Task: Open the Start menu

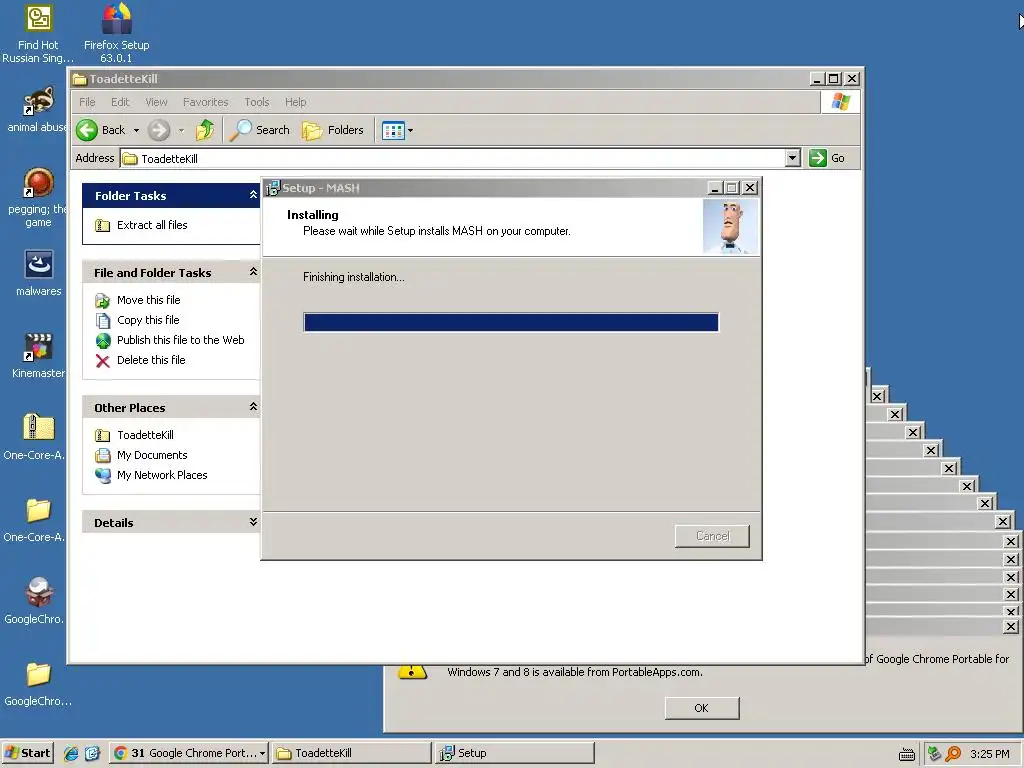Action: click(x=27, y=753)
